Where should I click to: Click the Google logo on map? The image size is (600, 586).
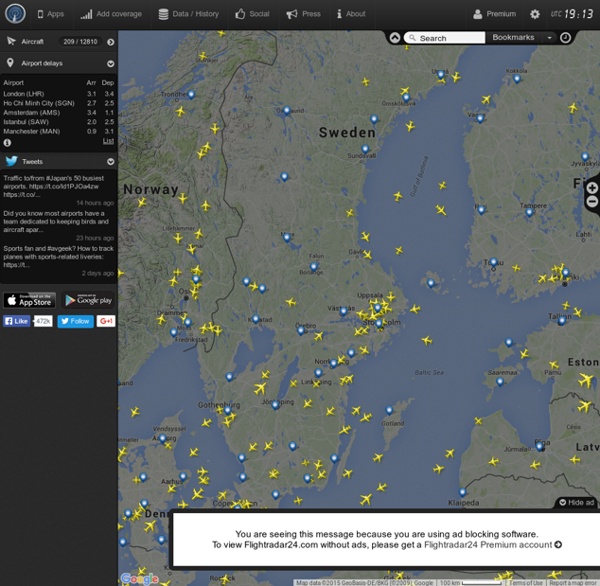(139, 579)
